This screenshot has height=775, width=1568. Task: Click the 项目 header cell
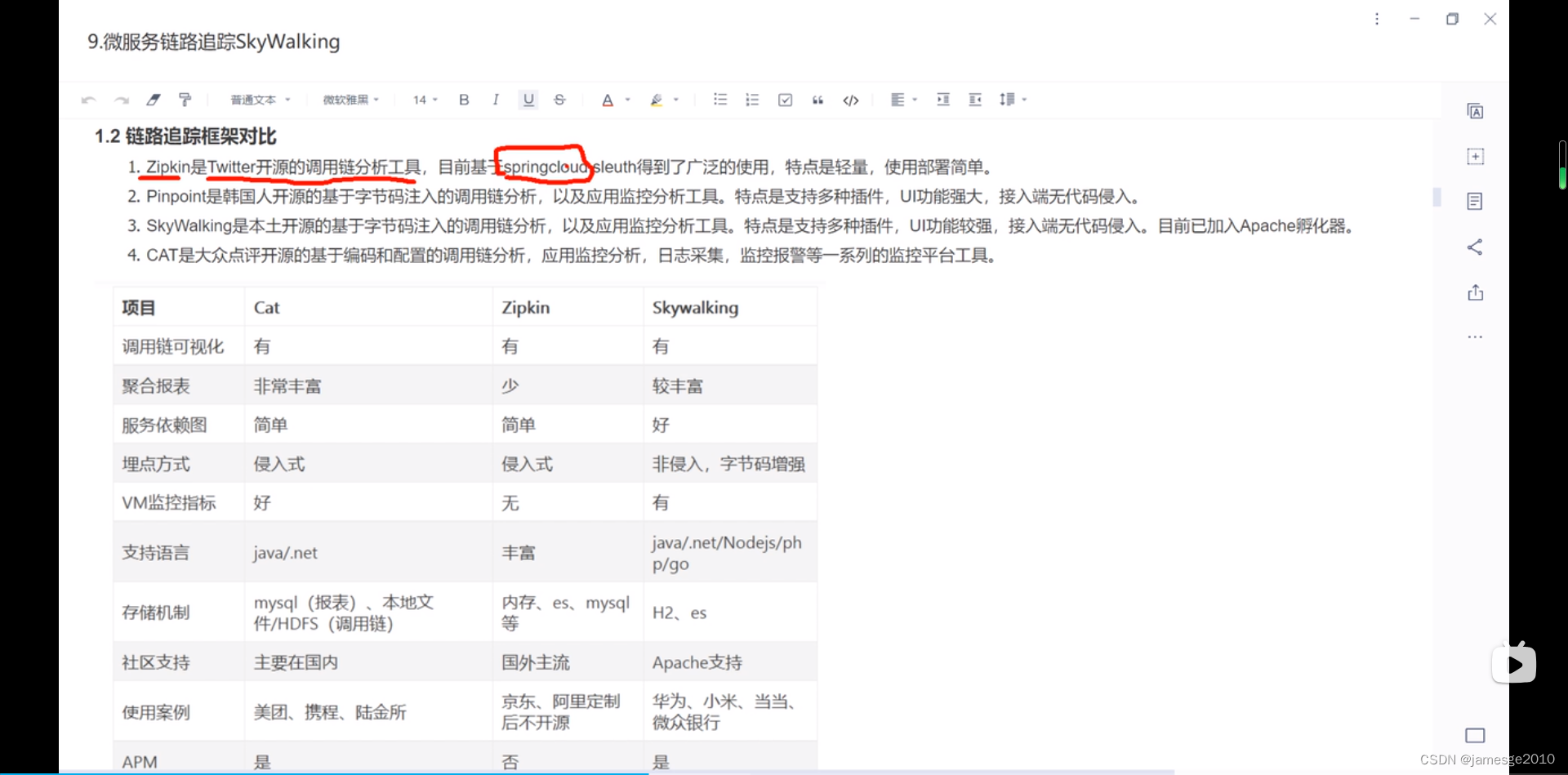[x=179, y=308]
